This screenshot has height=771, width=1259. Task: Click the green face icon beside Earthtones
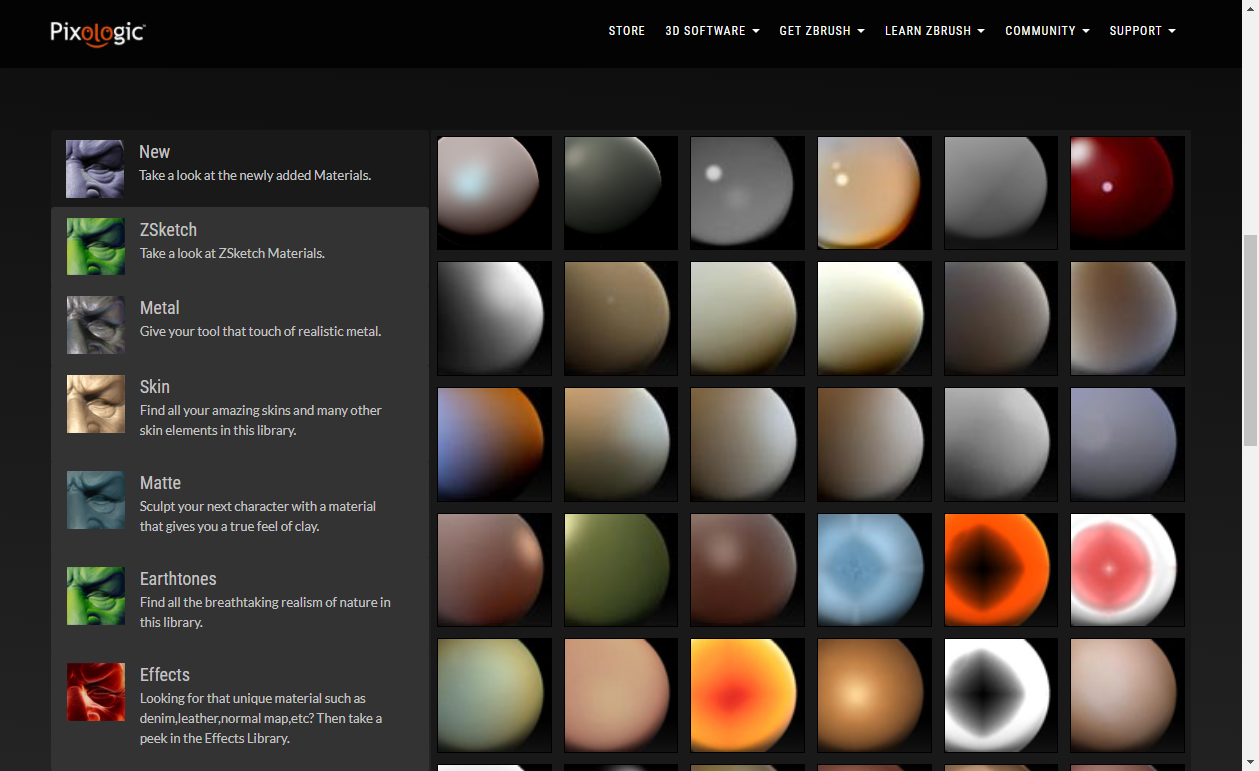pyautogui.click(x=95, y=596)
